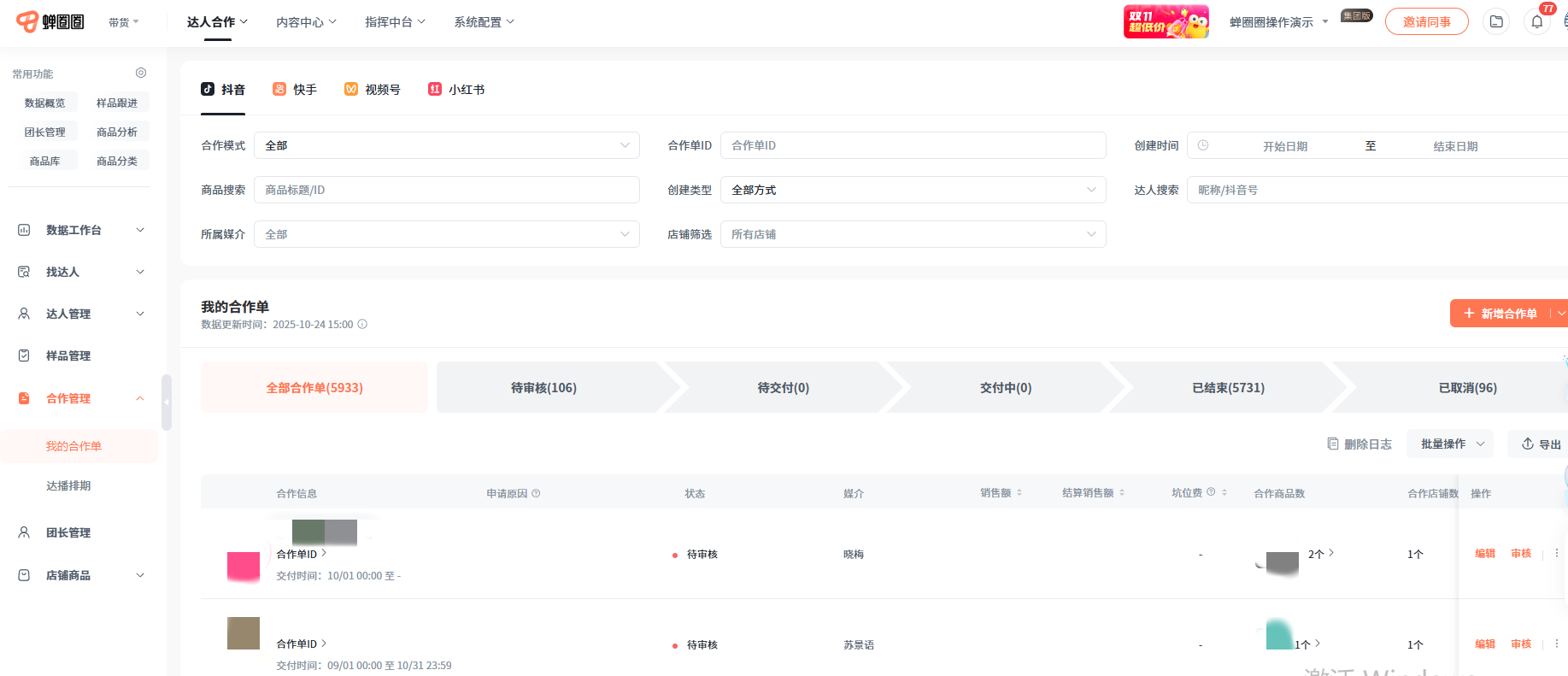The width and height of the screenshot is (1568, 676).
Task: Click help icon beside 申请原因 column
Action: 536,494
